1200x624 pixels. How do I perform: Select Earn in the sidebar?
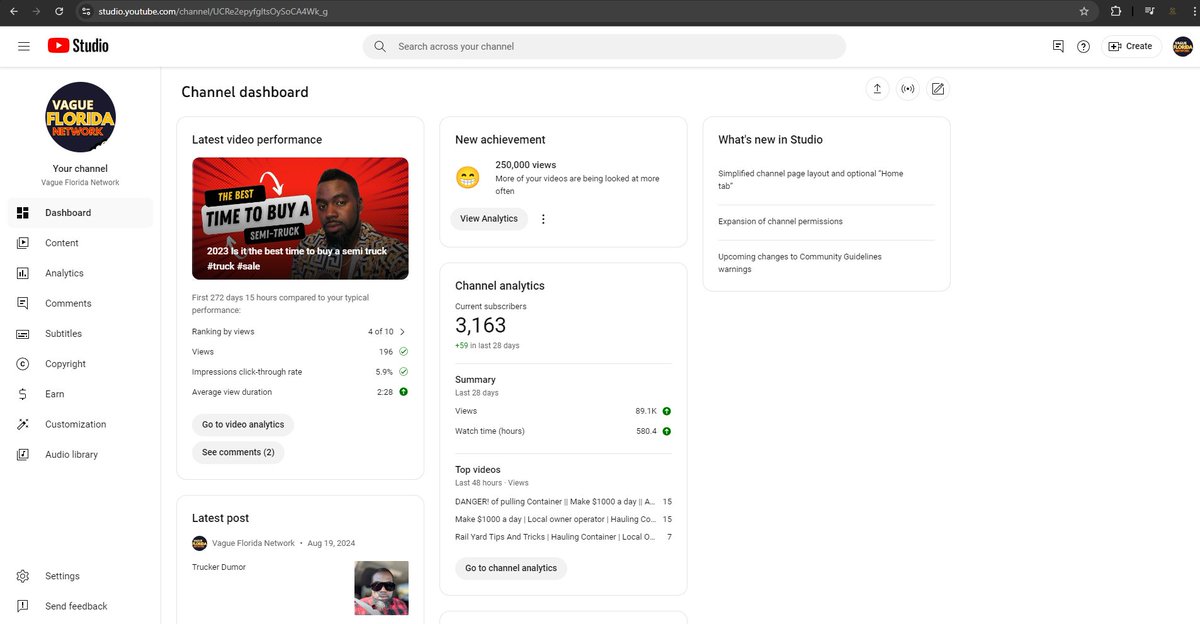pos(80,394)
